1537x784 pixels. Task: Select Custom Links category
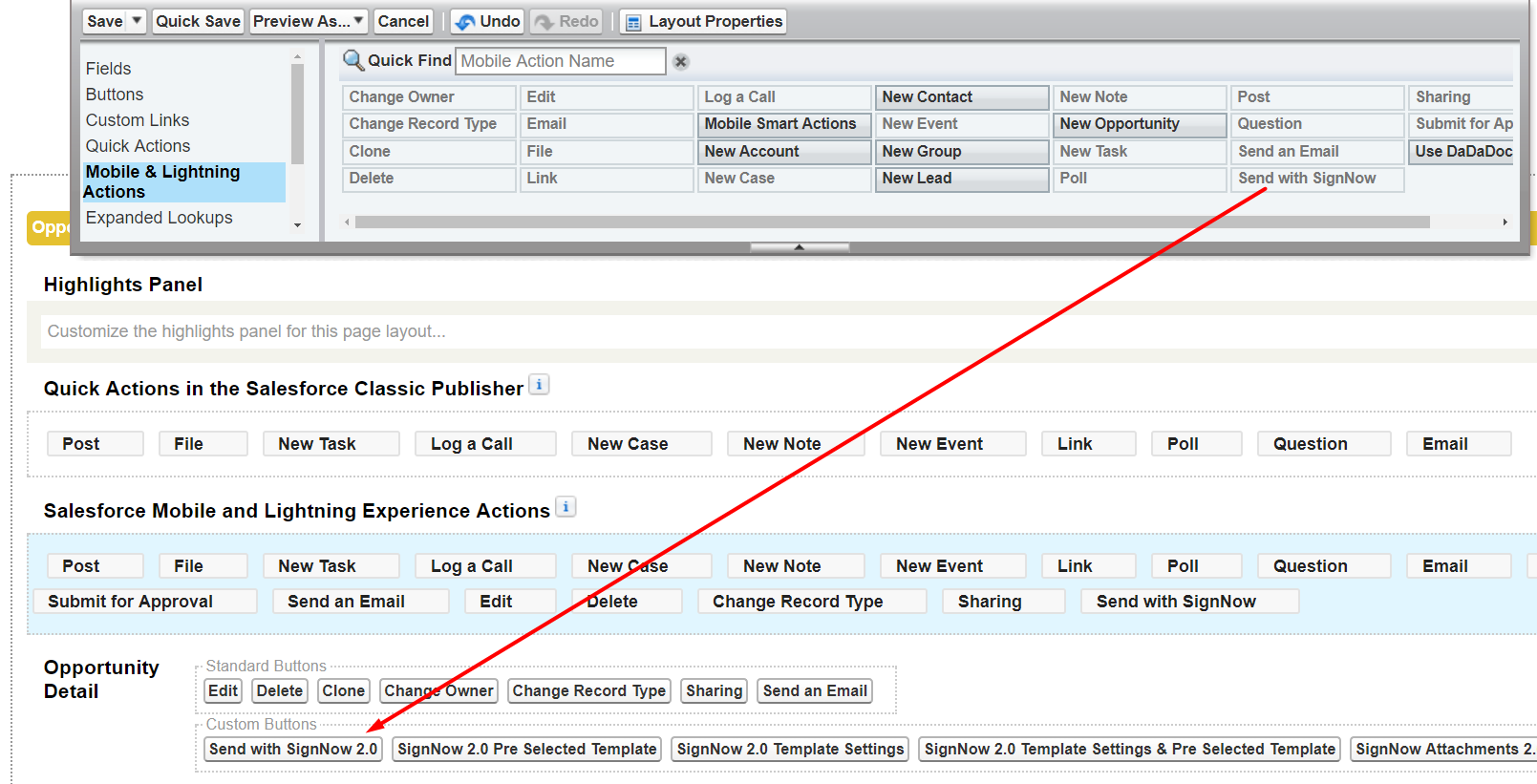coord(138,120)
